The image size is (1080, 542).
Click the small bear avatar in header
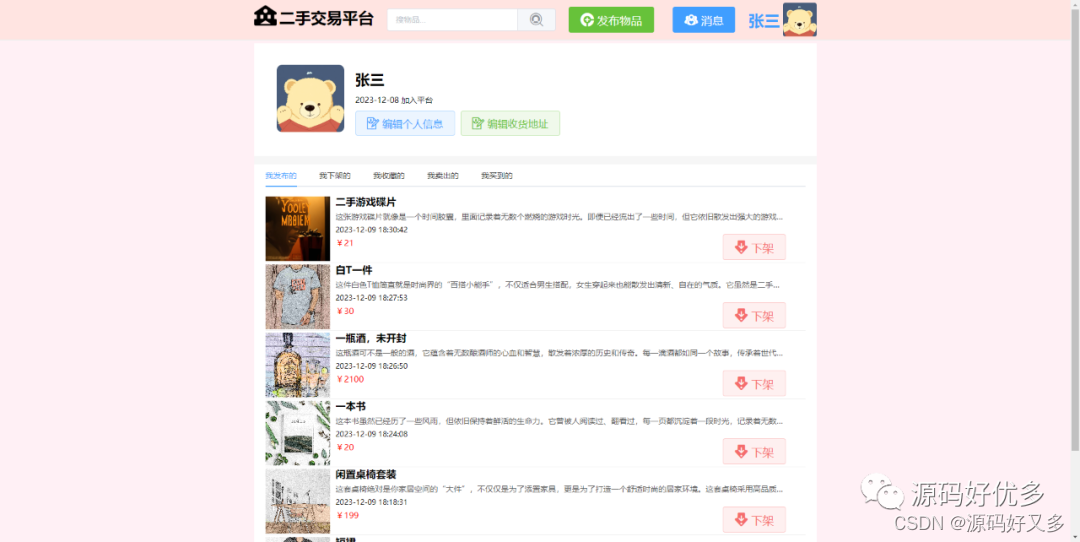point(800,19)
